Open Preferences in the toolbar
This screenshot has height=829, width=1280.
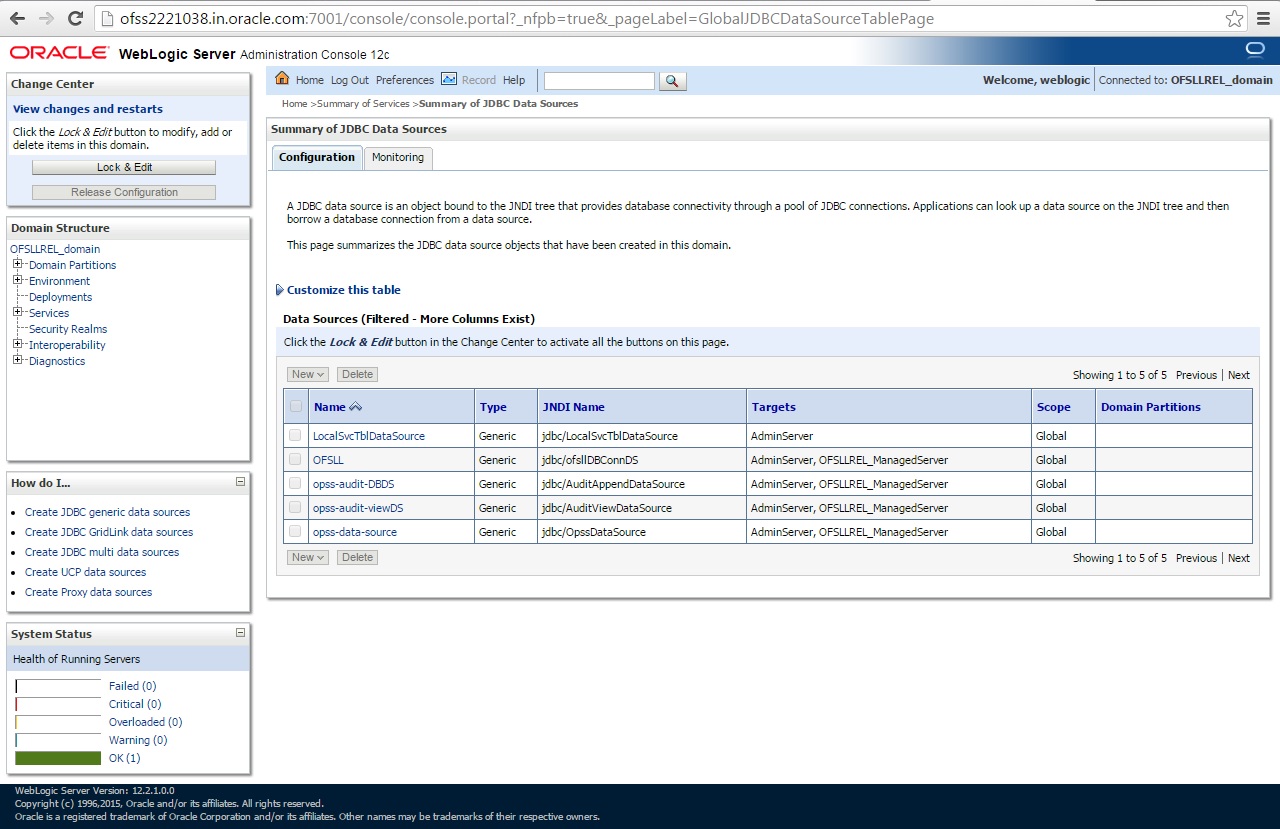point(405,80)
